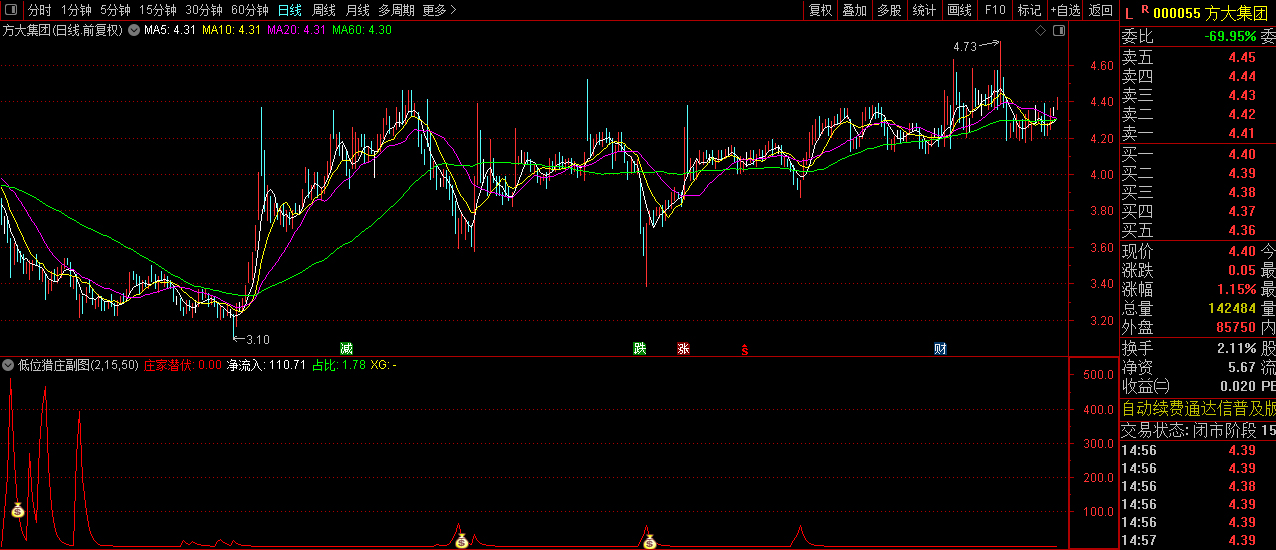Toggle the small square chart window icon

[x=1056, y=31]
